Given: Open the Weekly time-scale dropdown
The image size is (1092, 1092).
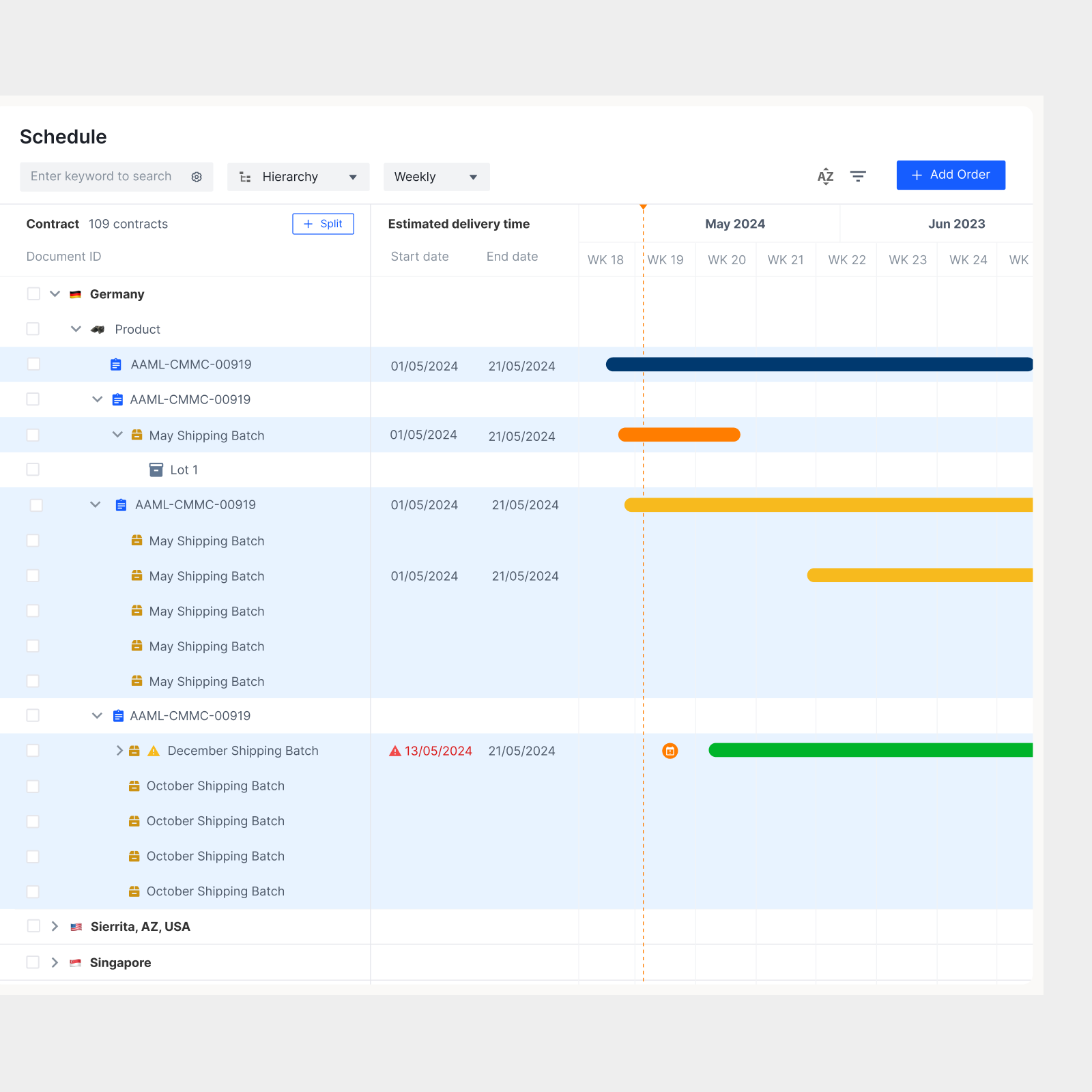Looking at the screenshot, I should pos(436,177).
